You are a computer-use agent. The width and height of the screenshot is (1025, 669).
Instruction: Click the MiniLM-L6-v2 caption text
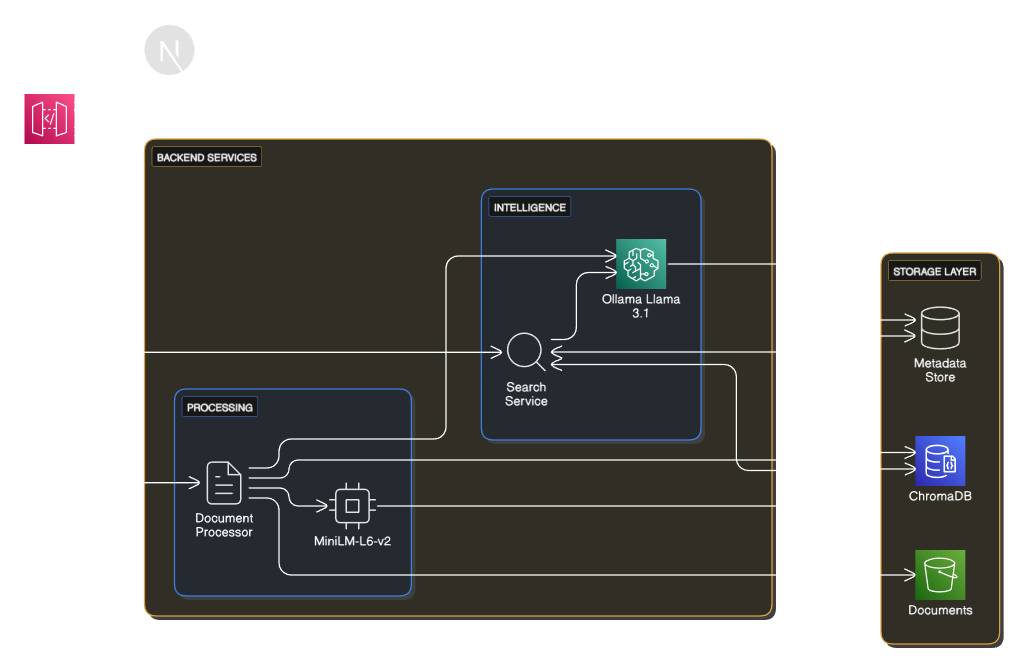pyautogui.click(x=354, y=541)
